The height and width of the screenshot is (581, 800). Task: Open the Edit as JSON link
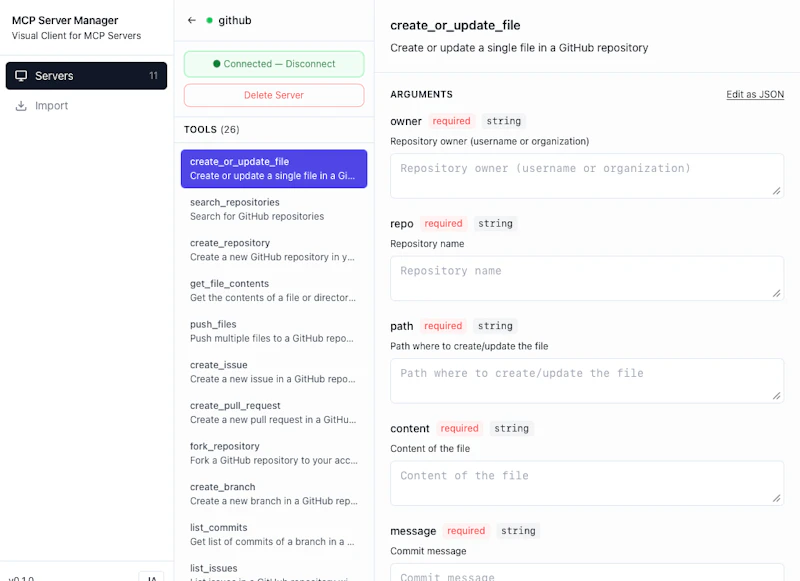(x=755, y=94)
